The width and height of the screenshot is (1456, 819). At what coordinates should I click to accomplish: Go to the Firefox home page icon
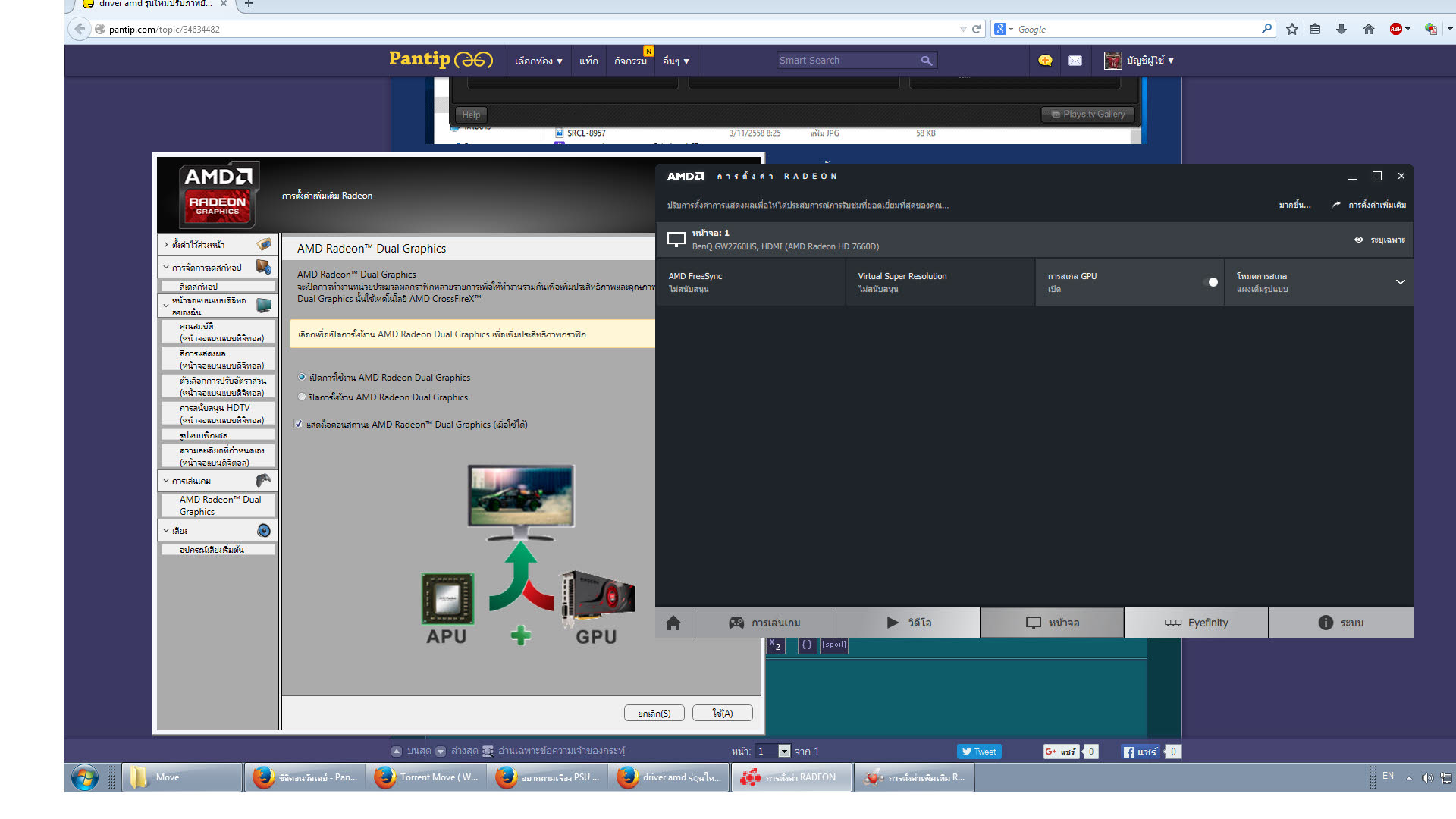[x=1369, y=29]
